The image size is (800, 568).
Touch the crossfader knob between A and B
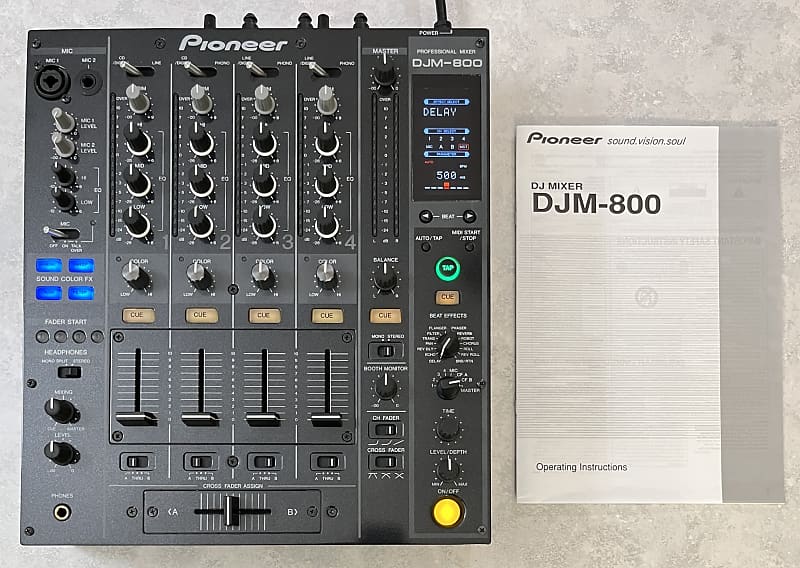(233, 511)
